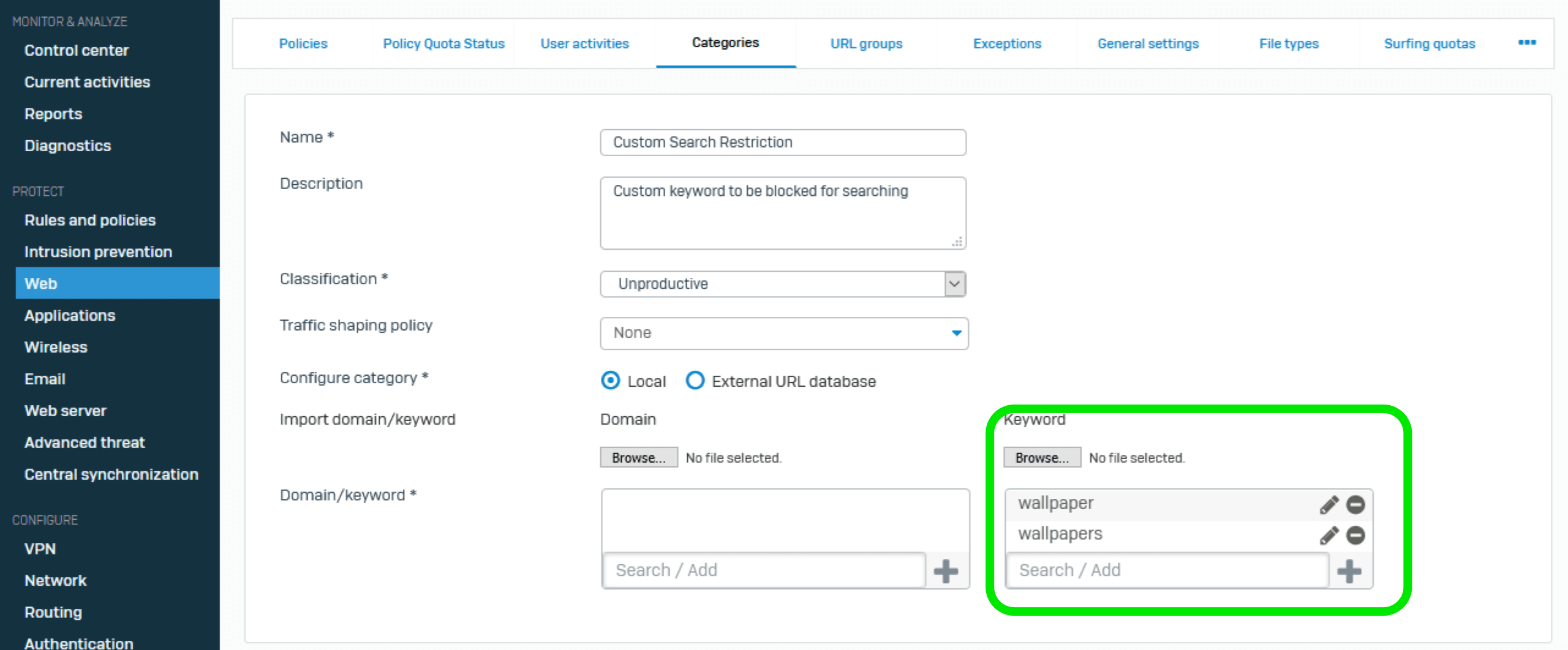The width and height of the screenshot is (1568, 650).
Task: Remove the 'wallpapers' keyword entry
Action: (1355, 536)
